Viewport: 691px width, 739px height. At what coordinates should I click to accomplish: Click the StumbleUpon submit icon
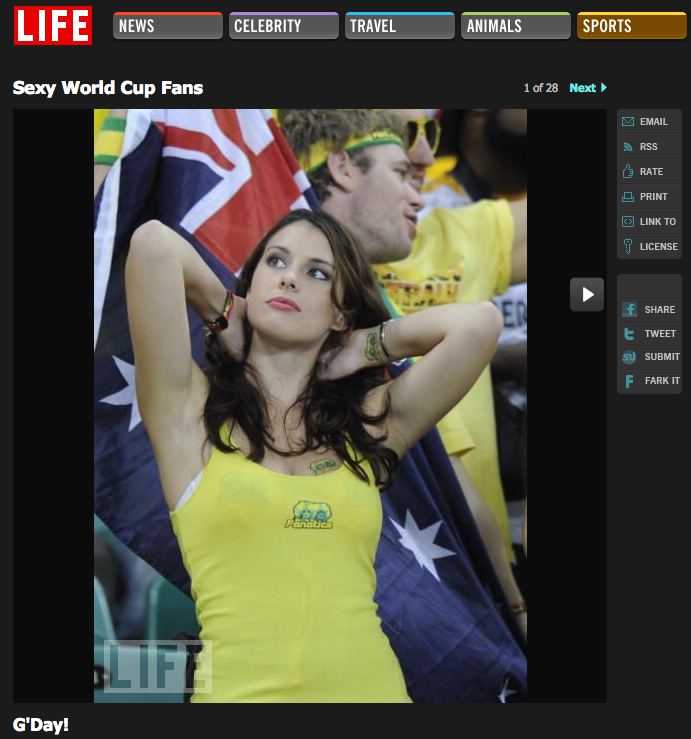[629, 357]
